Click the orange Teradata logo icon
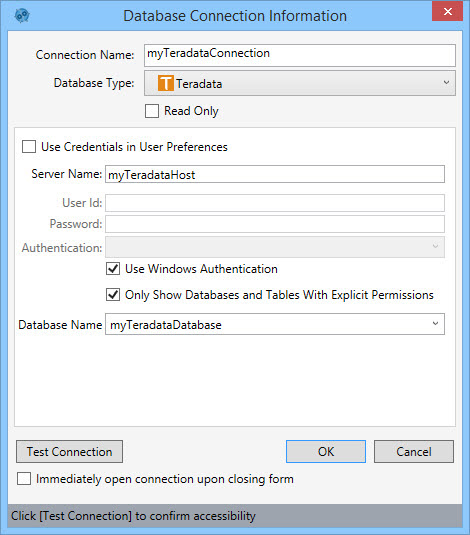This screenshot has height=535, width=470. tap(166, 83)
